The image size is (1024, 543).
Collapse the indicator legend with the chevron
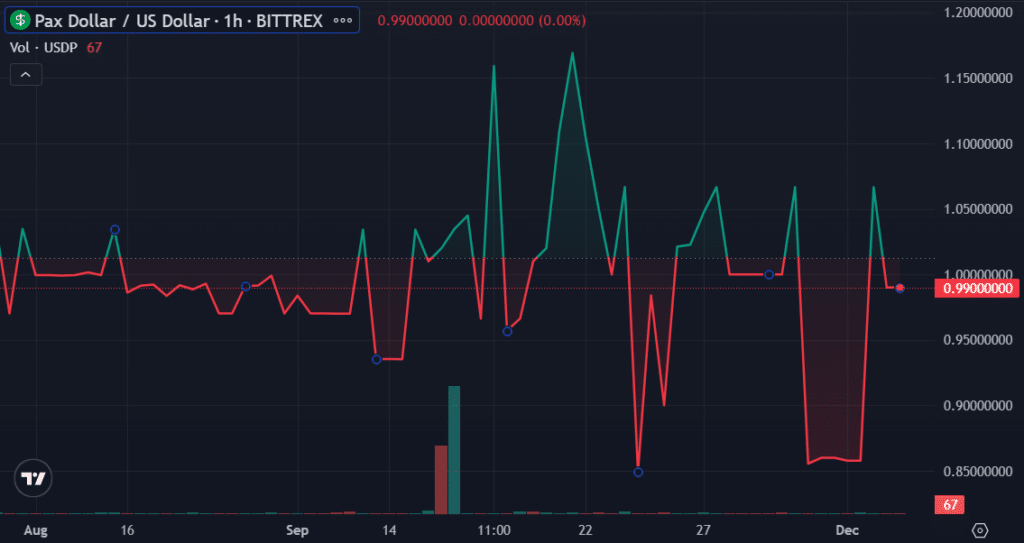pos(25,73)
